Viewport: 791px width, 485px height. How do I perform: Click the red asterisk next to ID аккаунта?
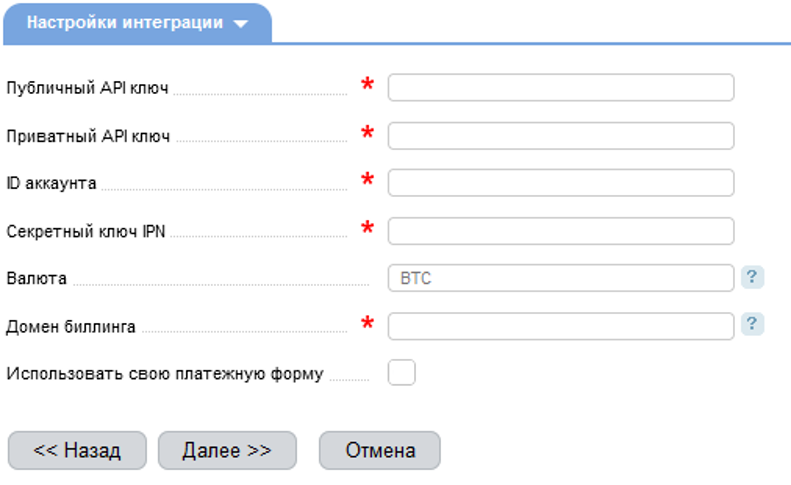[367, 181]
